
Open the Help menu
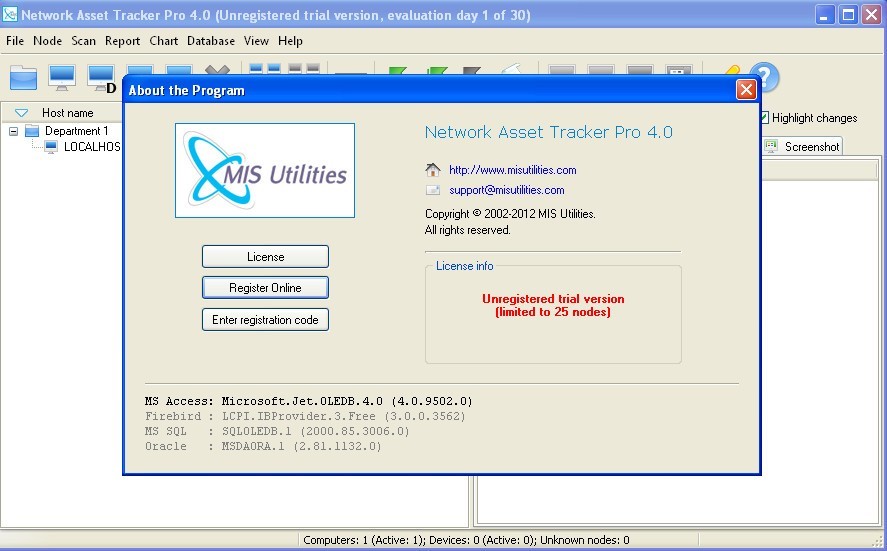tap(290, 41)
